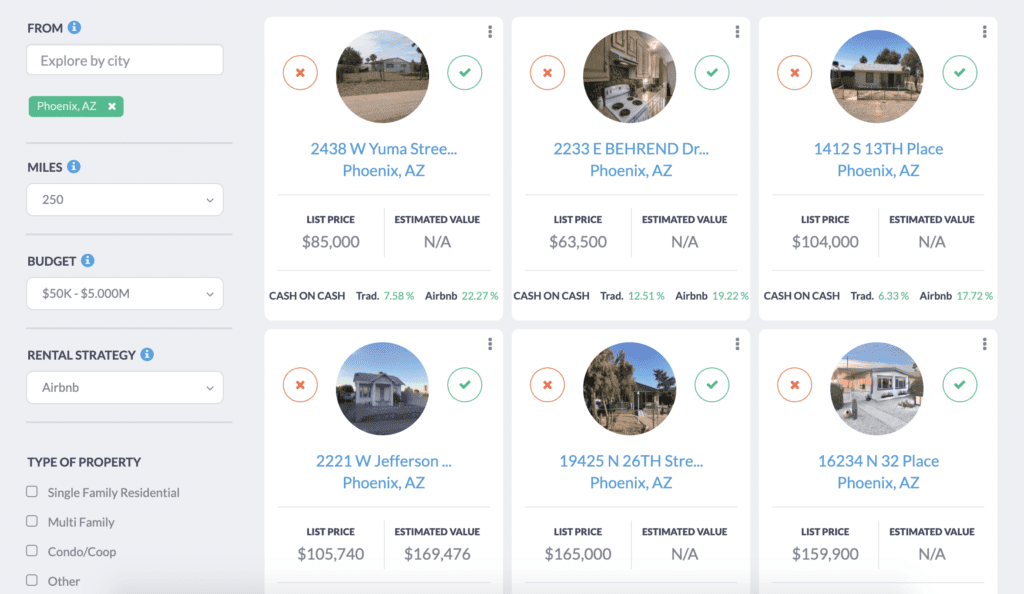Click the BUDGET info icon

pyautogui.click(x=87, y=260)
